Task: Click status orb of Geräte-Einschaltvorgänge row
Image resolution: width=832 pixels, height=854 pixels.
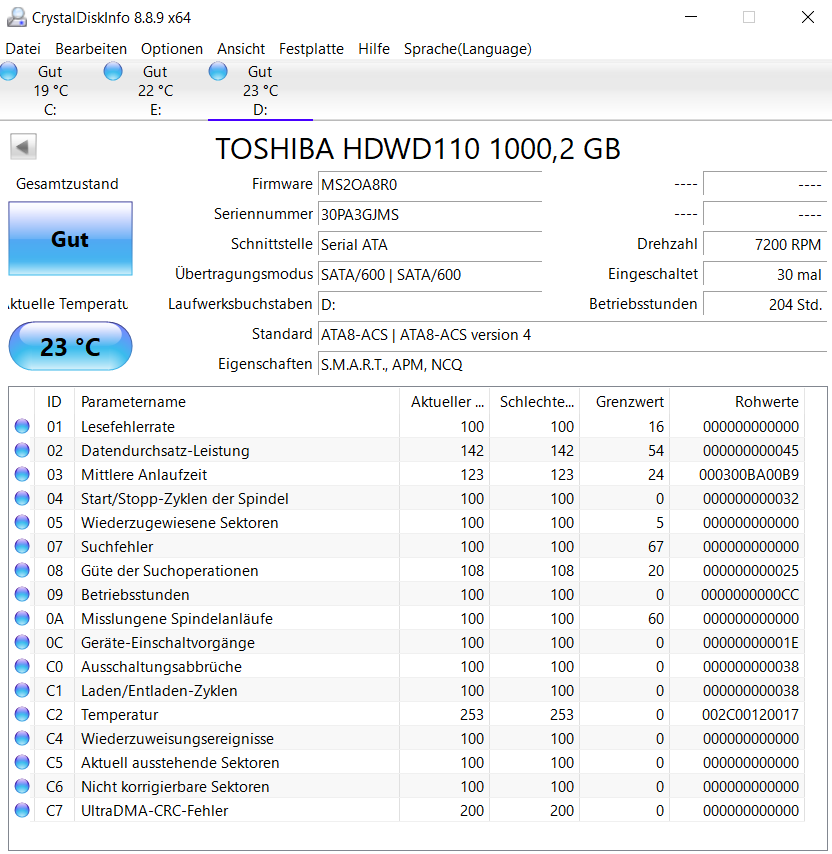Action: point(22,642)
